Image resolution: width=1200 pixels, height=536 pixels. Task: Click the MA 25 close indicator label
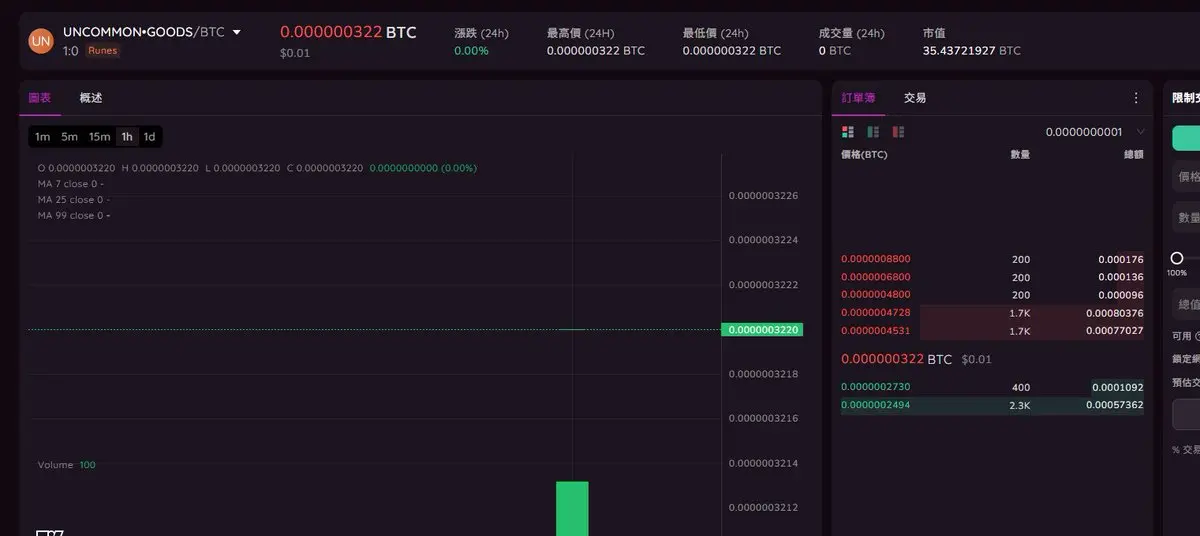point(73,200)
